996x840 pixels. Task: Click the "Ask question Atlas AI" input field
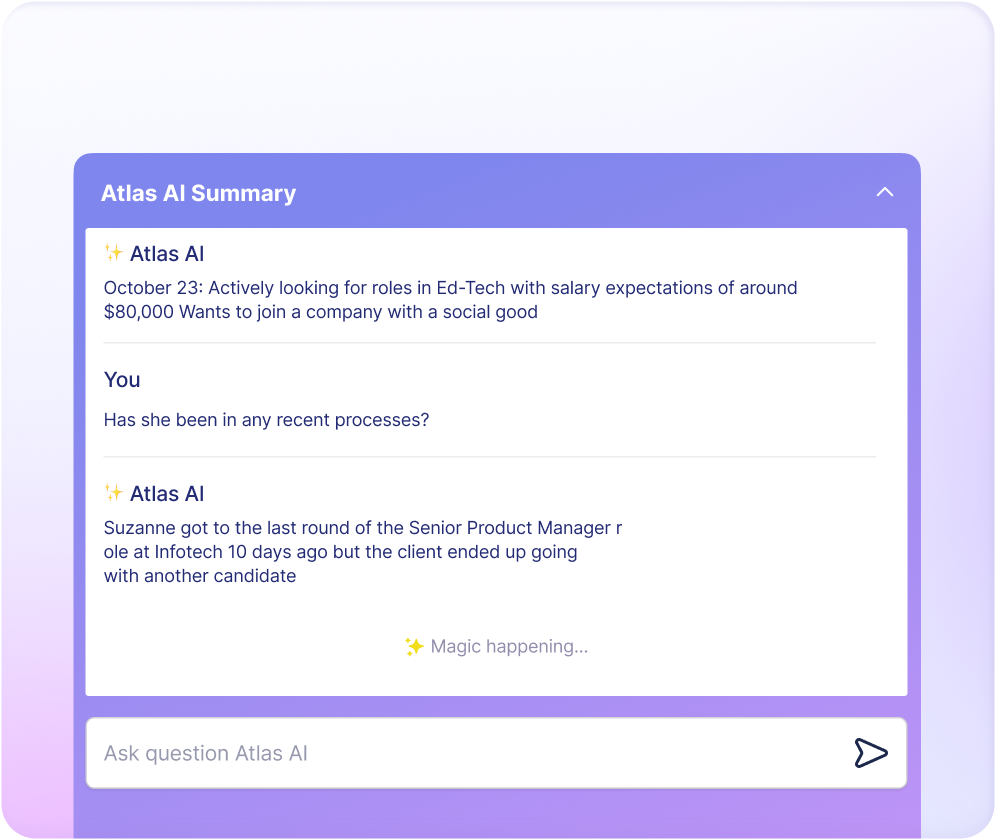[x=470, y=753]
